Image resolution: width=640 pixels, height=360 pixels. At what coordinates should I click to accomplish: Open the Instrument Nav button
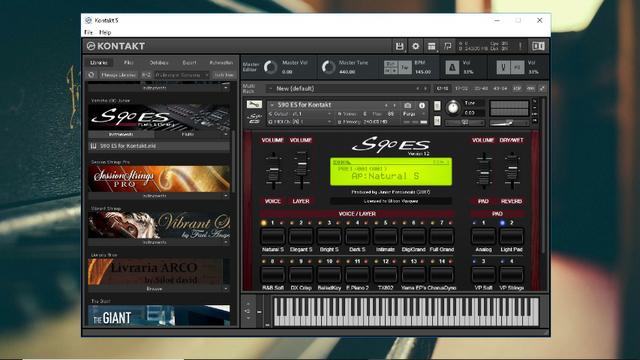[x=224, y=75]
